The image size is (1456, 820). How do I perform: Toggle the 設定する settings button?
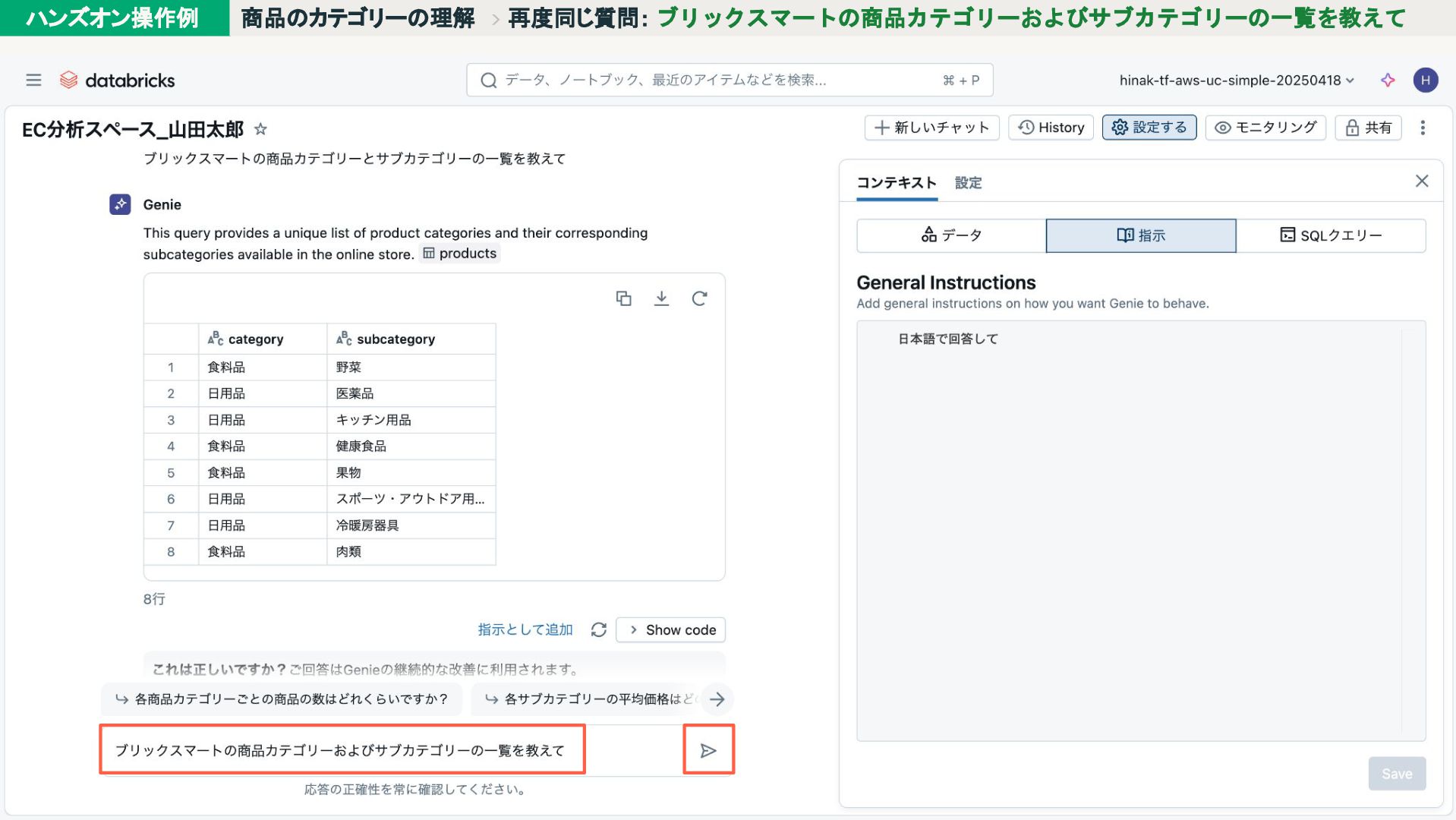pyautogui.click(x=1149, y=128)
